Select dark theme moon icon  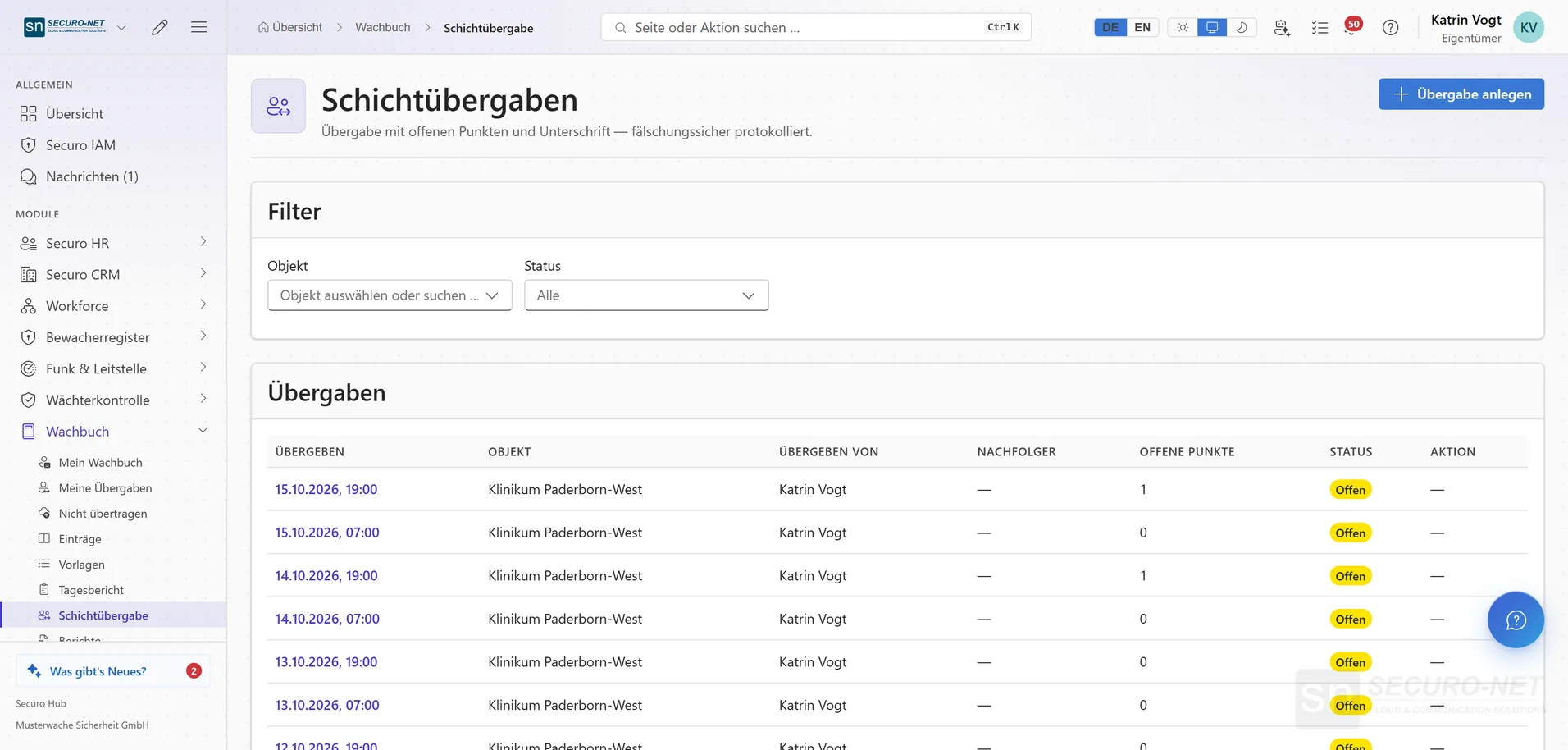coord(1242,27)
